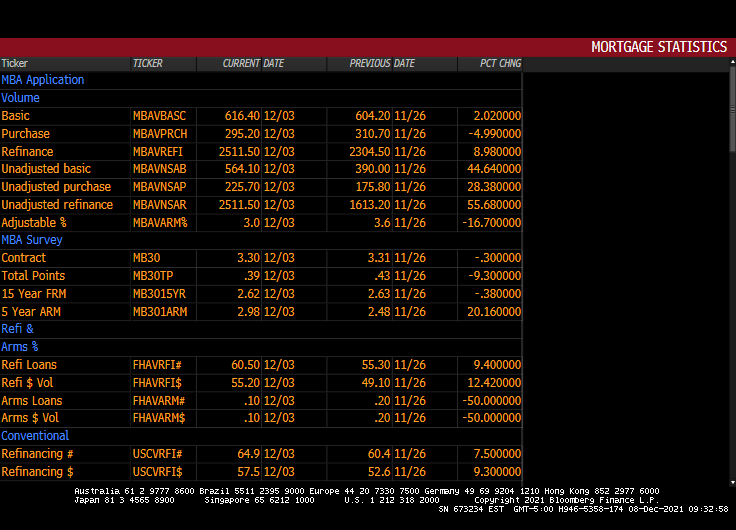Click the MORTGAGE STATISTICS title bar
736x530 pixels.
click(x=658, y=47)
